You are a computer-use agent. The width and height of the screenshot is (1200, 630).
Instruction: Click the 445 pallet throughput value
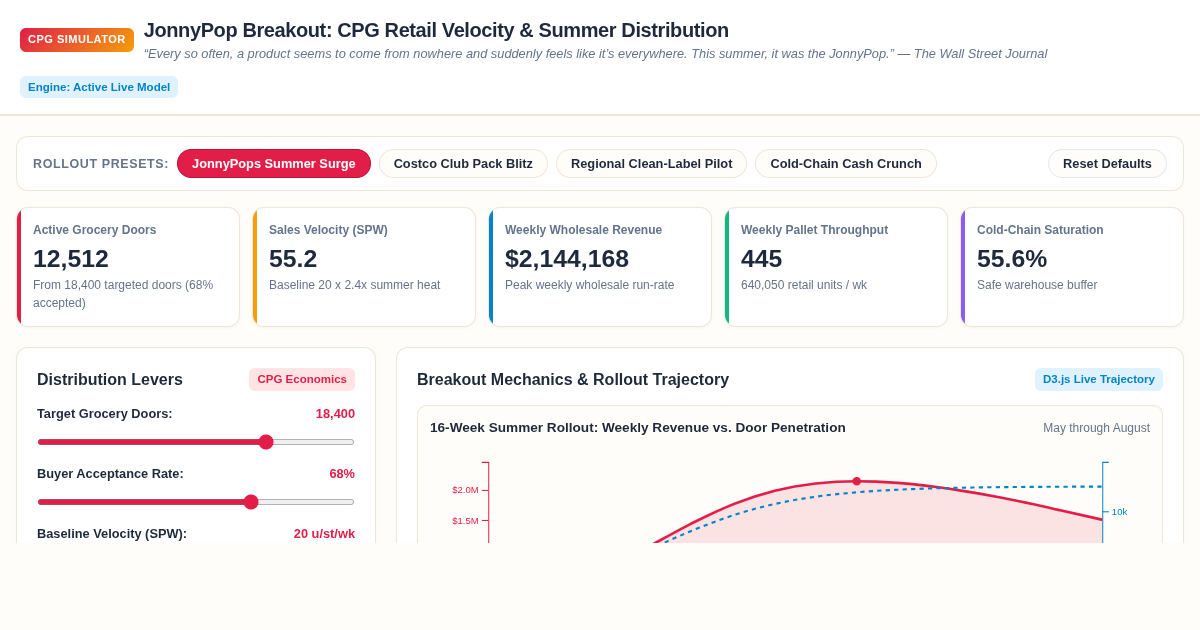(x=761, y=259)
